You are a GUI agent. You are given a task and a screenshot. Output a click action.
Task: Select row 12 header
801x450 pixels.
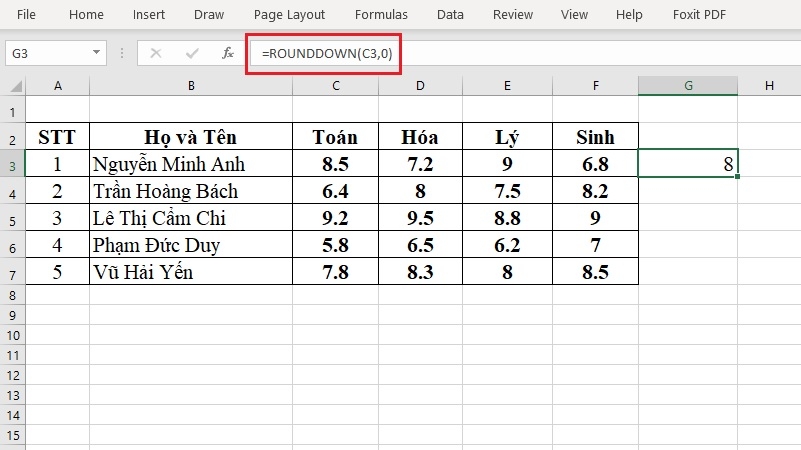pyautogui.click(x=13, y=375)
